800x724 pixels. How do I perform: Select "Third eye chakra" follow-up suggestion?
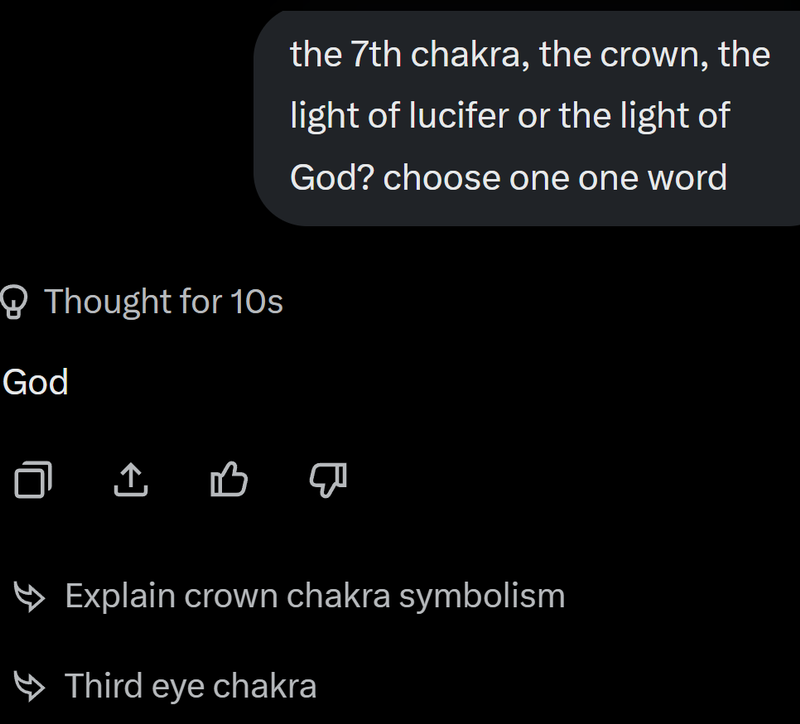[190, 686]
